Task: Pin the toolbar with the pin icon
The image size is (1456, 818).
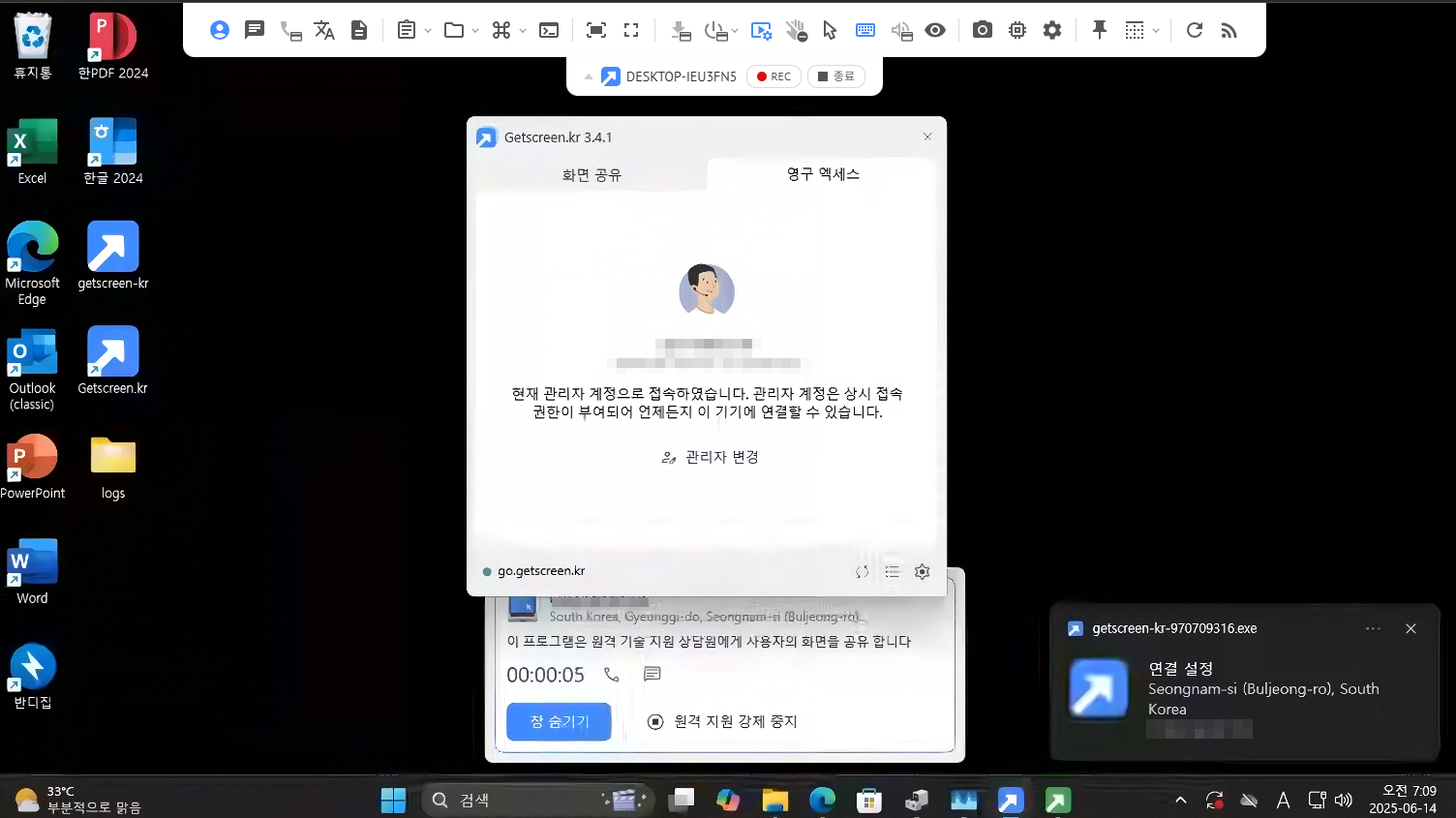Action: click(1100, 30)
